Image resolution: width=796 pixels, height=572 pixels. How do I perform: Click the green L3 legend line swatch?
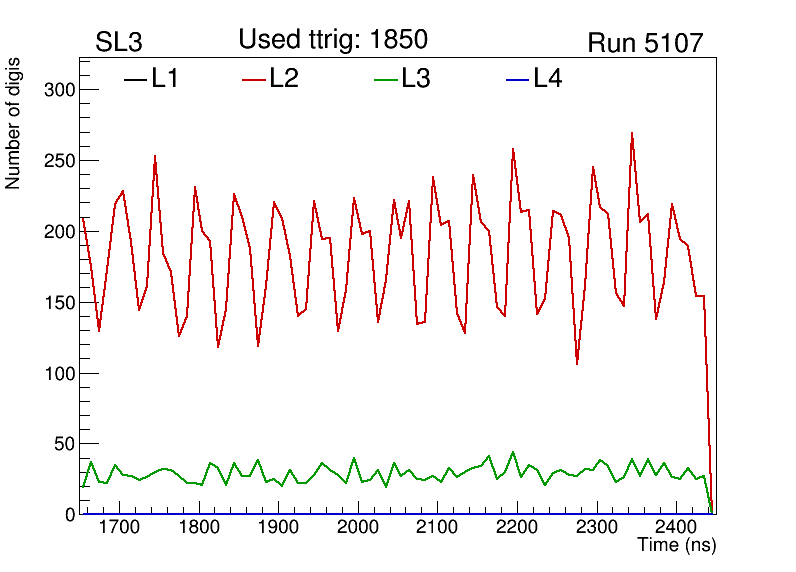click(385, 79)
